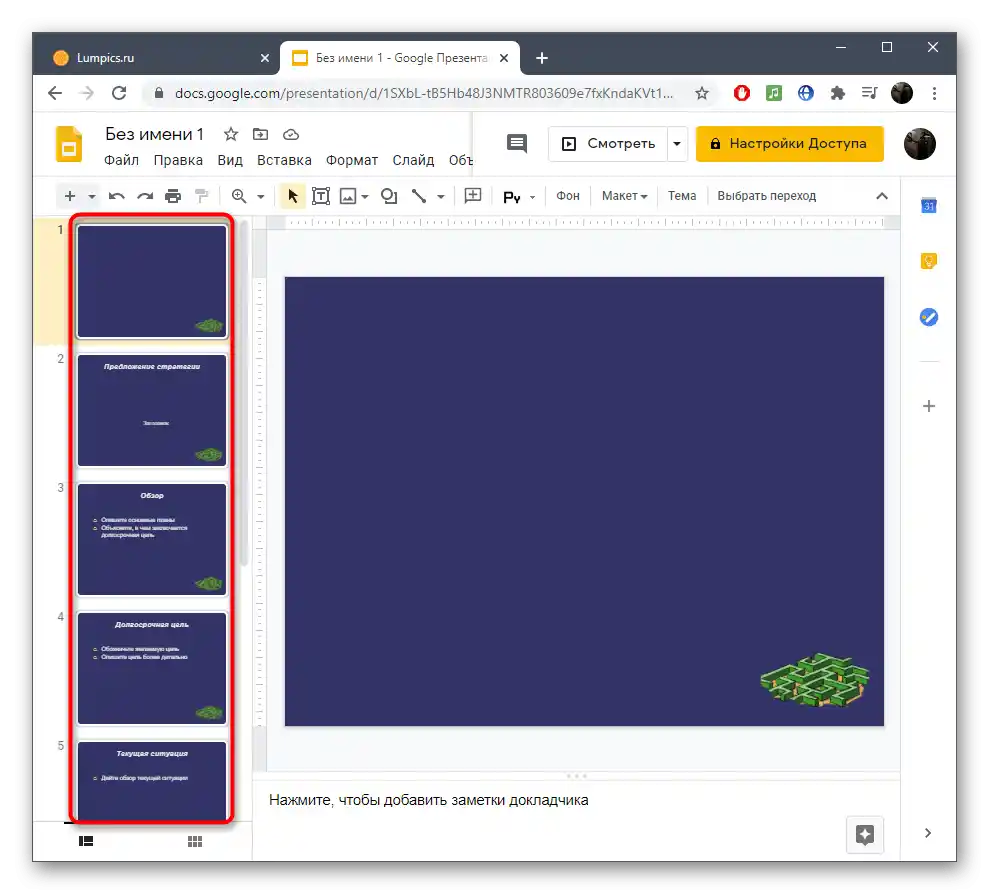Click the insert image icon
Image resolution: width=989 pixels, height=894 pixels.
click(x=348, y=196)
